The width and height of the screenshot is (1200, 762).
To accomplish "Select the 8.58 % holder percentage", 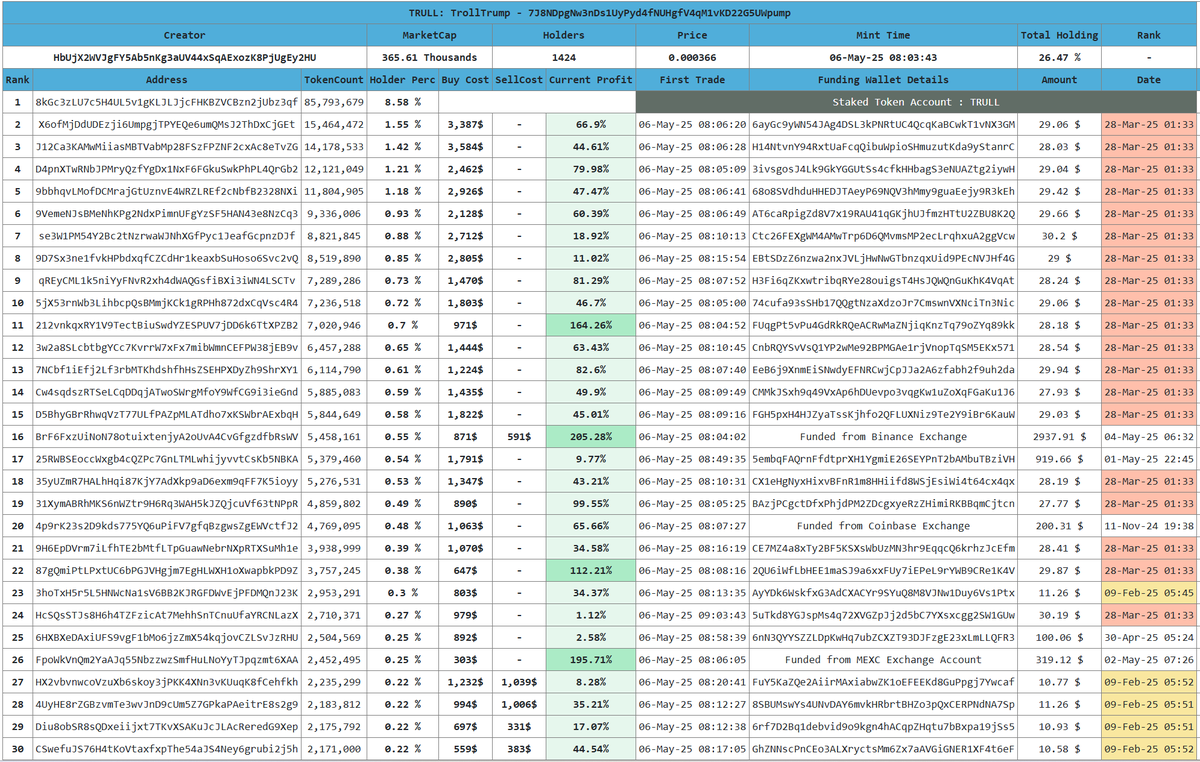I will click(402, 102).
